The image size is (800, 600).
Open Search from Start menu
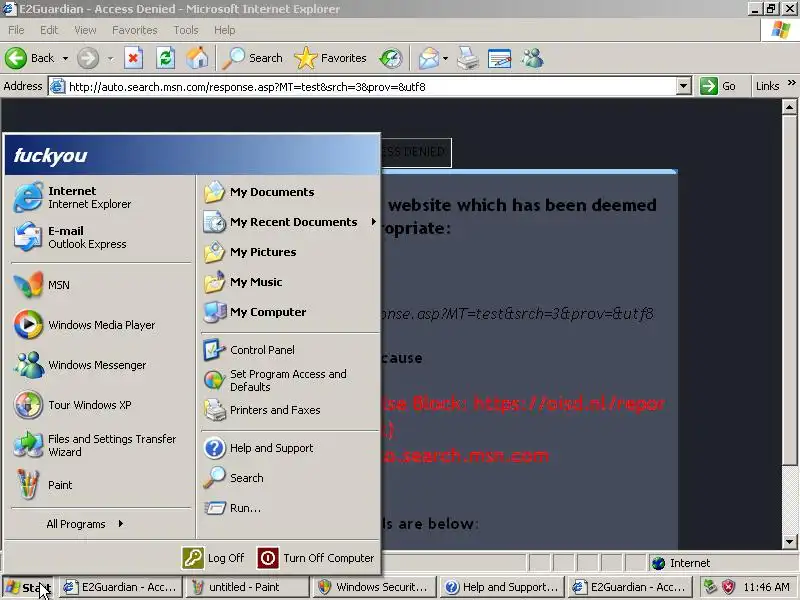(x=290, y=478)
